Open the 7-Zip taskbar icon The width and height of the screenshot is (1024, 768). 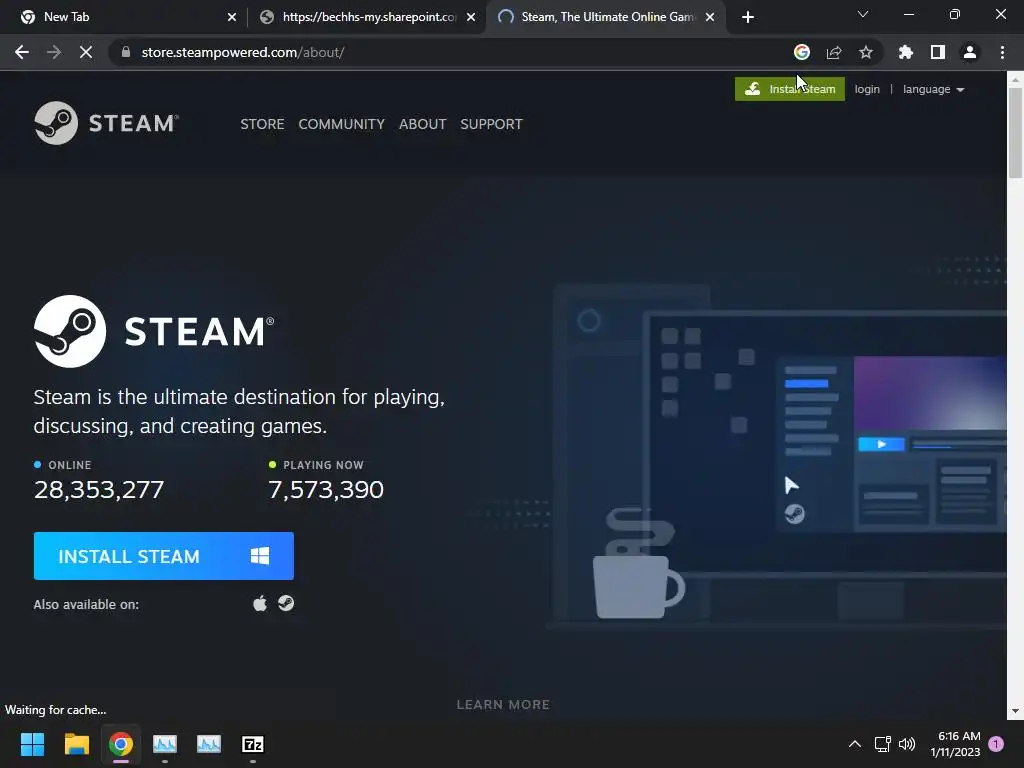253,744
